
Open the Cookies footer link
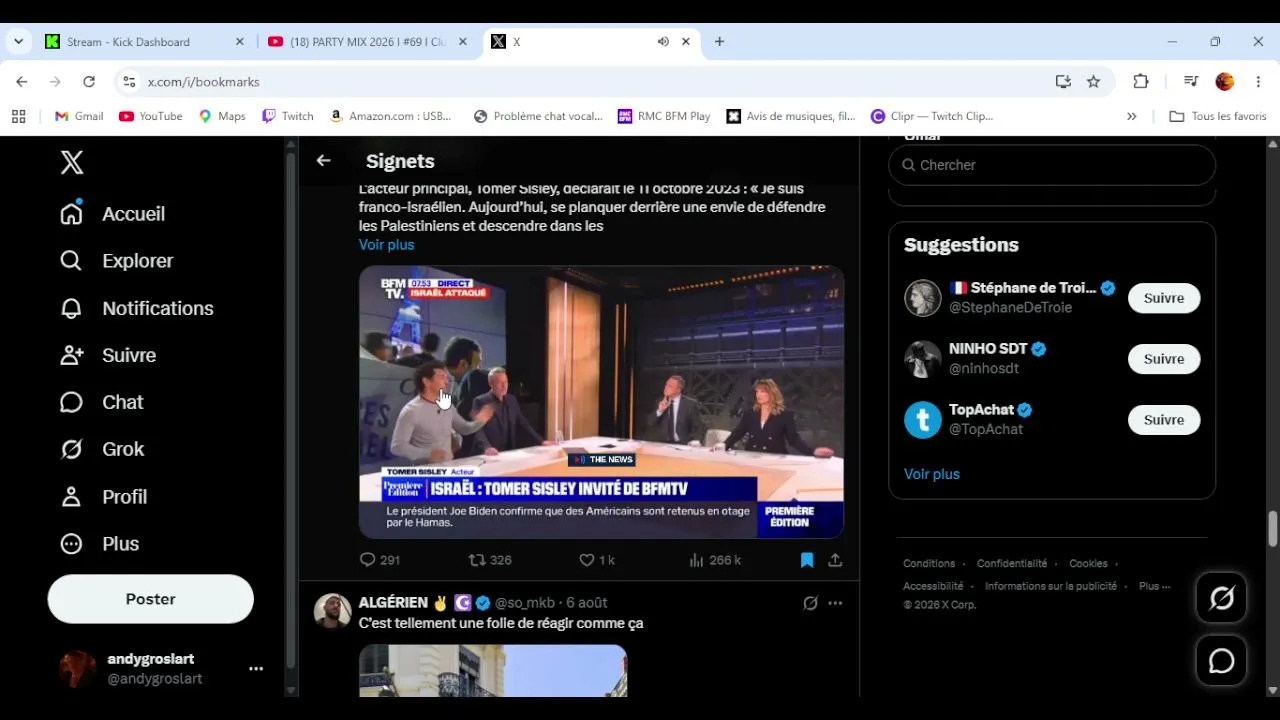(x=1088, y=564)
